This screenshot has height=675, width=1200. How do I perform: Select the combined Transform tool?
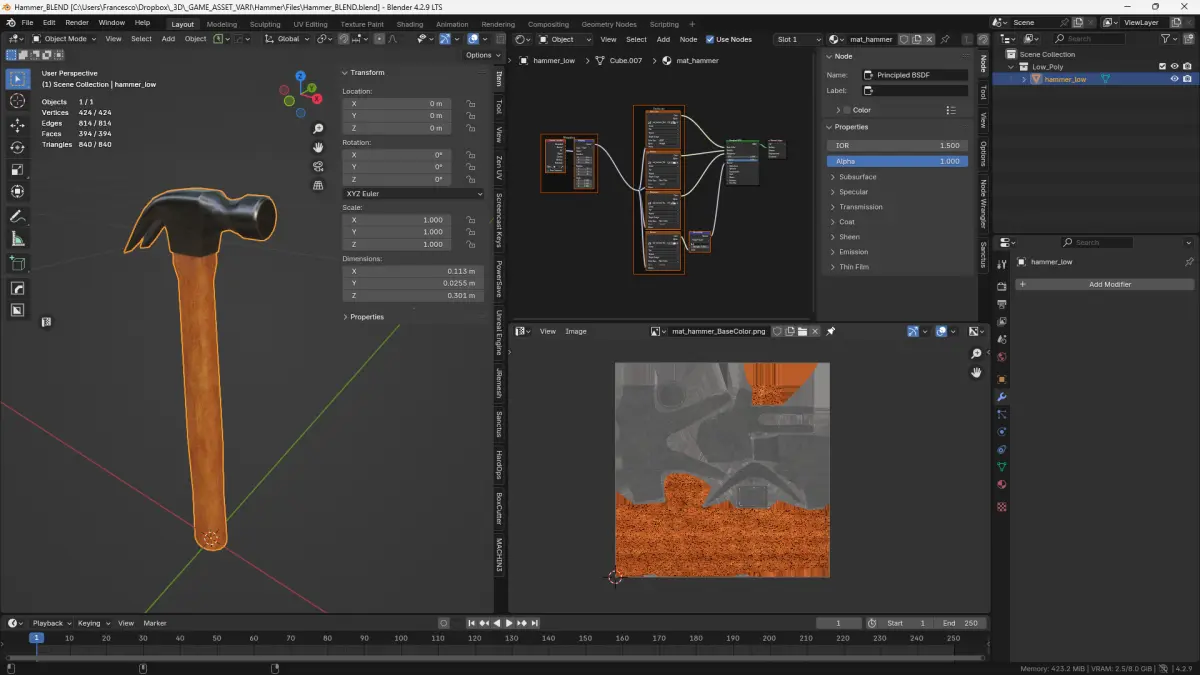click(x=17, y=191)
